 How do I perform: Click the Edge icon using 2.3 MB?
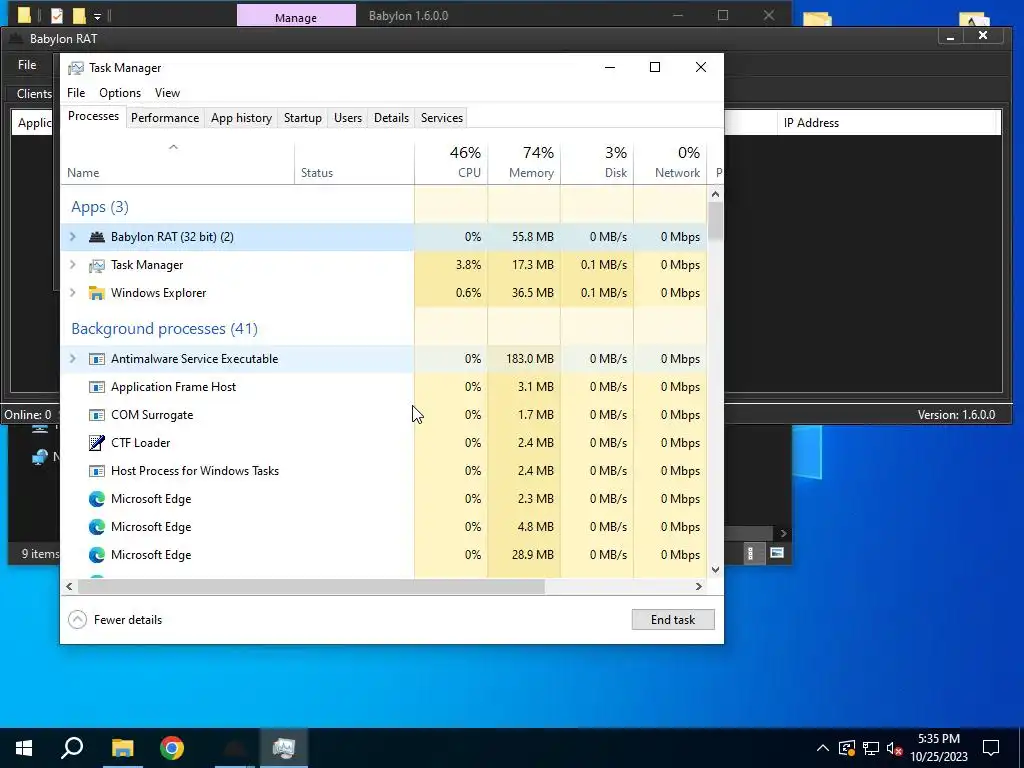tap(97, 499)
